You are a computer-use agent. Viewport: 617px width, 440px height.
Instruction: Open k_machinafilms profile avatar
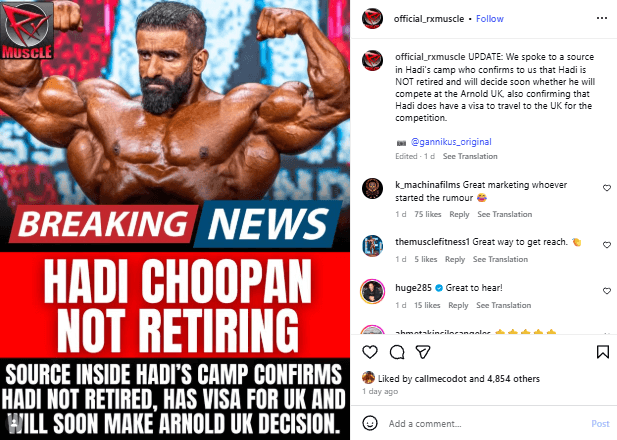coord(372,189)
